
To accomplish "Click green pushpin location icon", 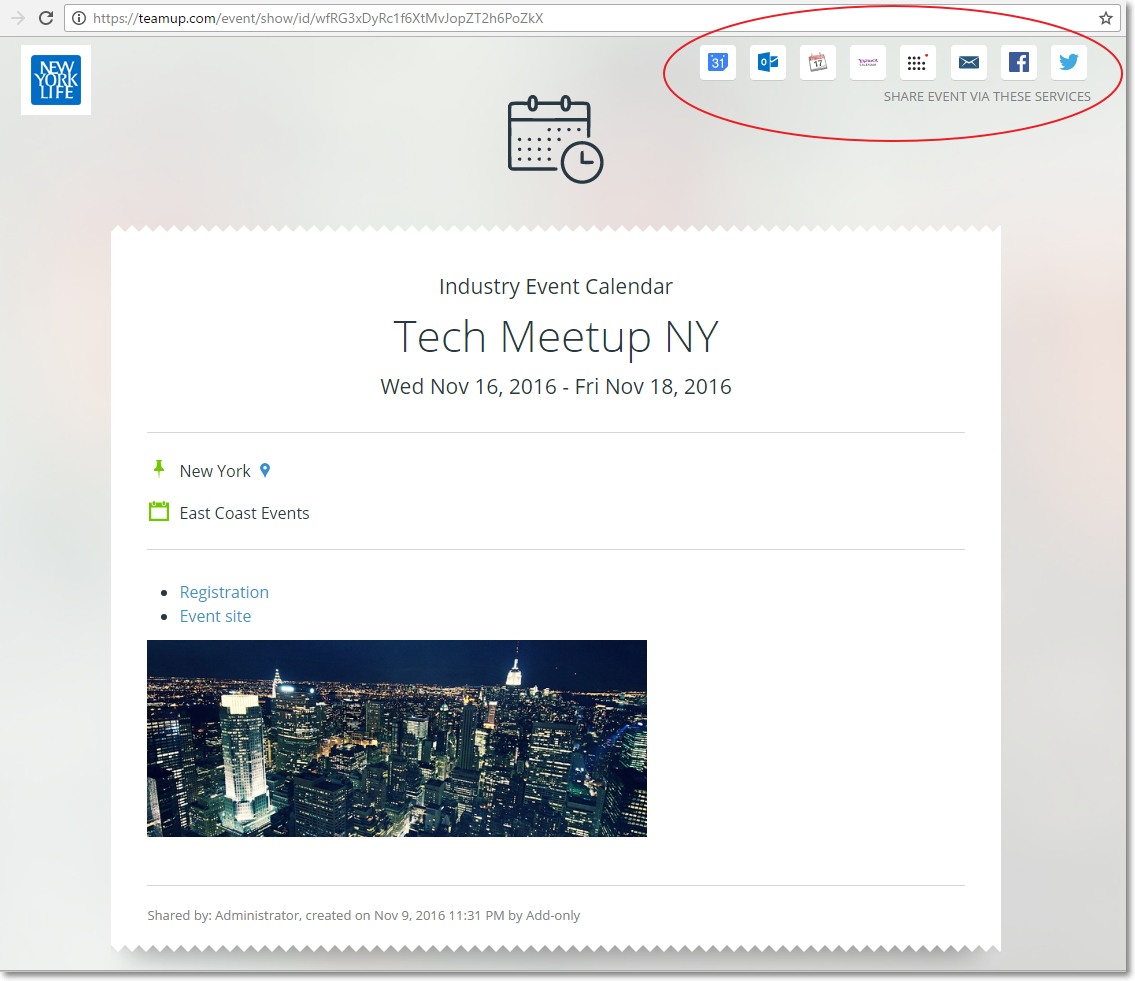I will click(159, 469).
